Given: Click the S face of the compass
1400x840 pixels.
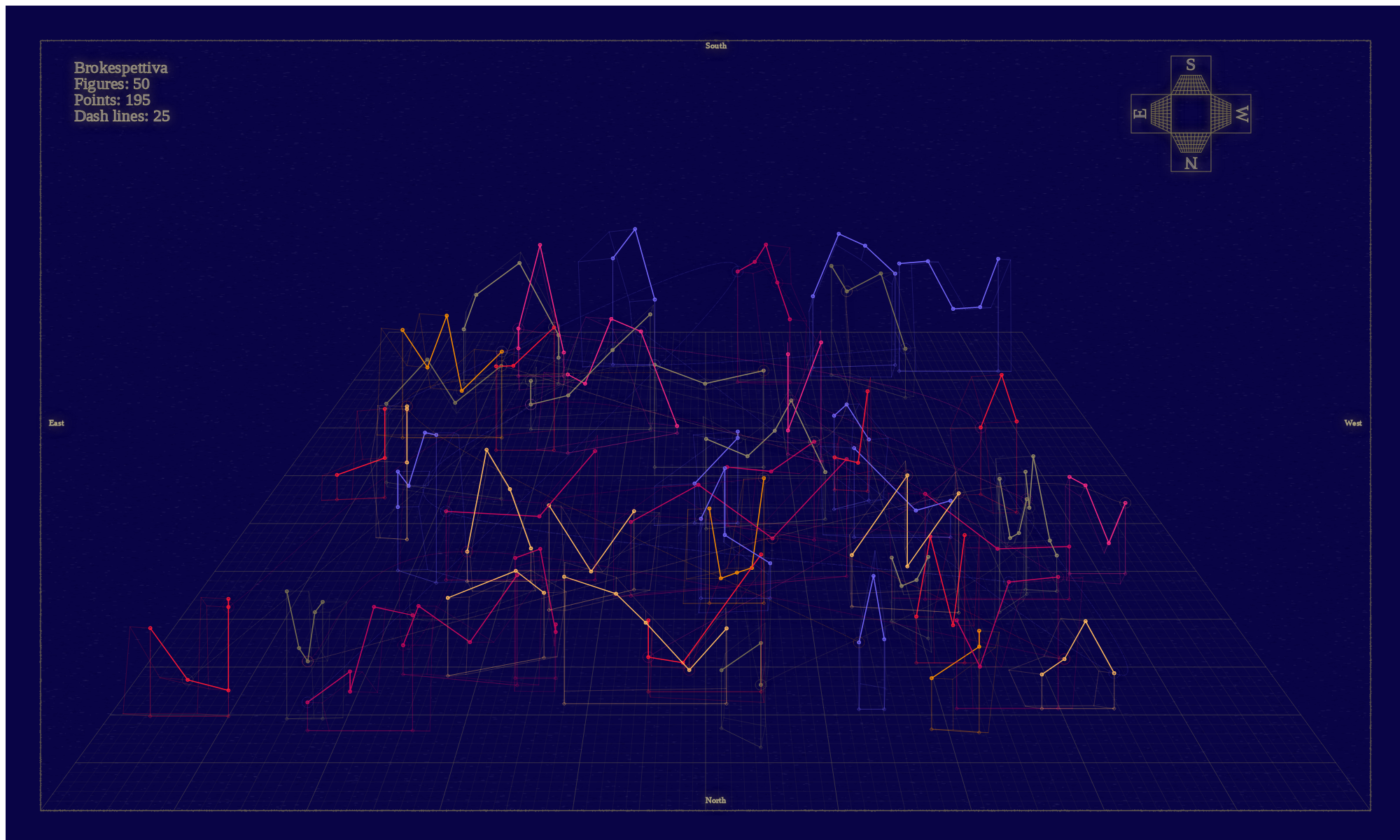Looking at the screenshot, I should point(1191,76).
